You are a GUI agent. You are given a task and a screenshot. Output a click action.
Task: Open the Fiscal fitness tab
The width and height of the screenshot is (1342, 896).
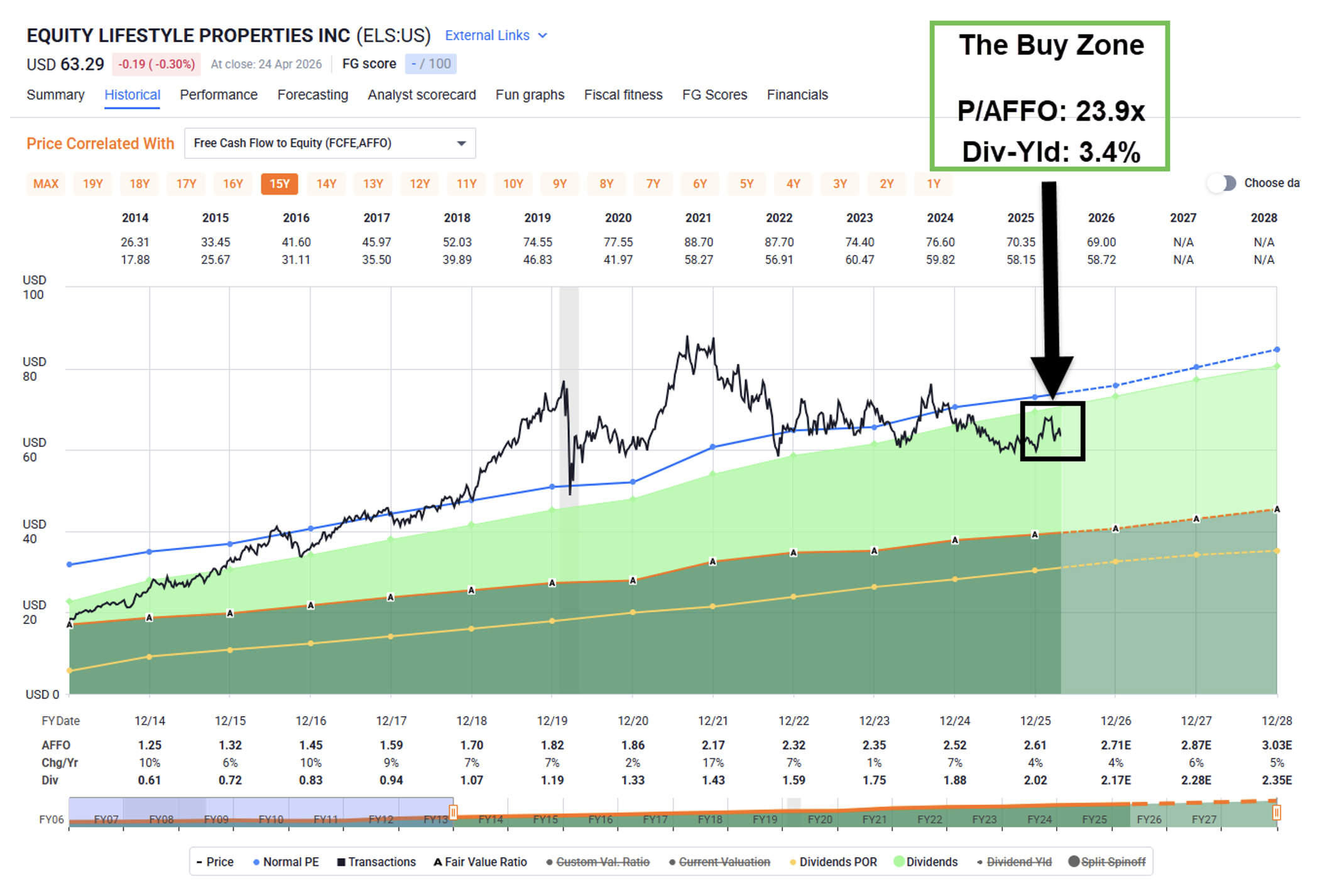tap(623, 95)
